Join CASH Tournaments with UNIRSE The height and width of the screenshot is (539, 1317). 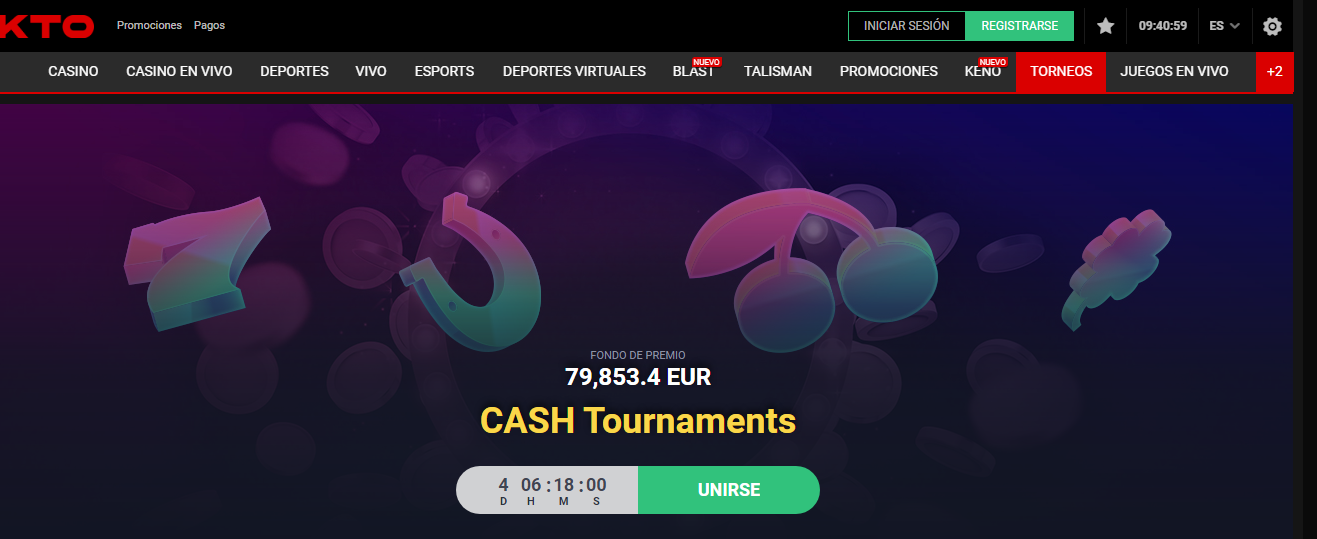coord(729,490)
